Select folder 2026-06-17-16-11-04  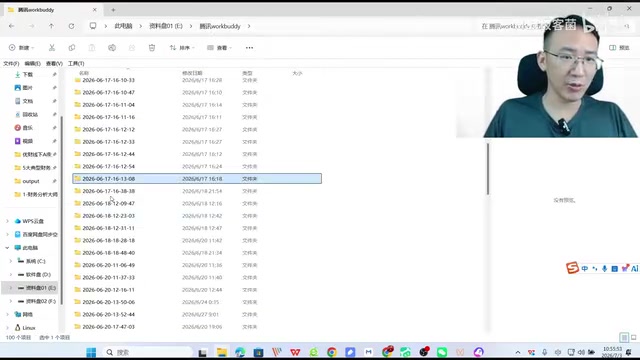point(108,105)
